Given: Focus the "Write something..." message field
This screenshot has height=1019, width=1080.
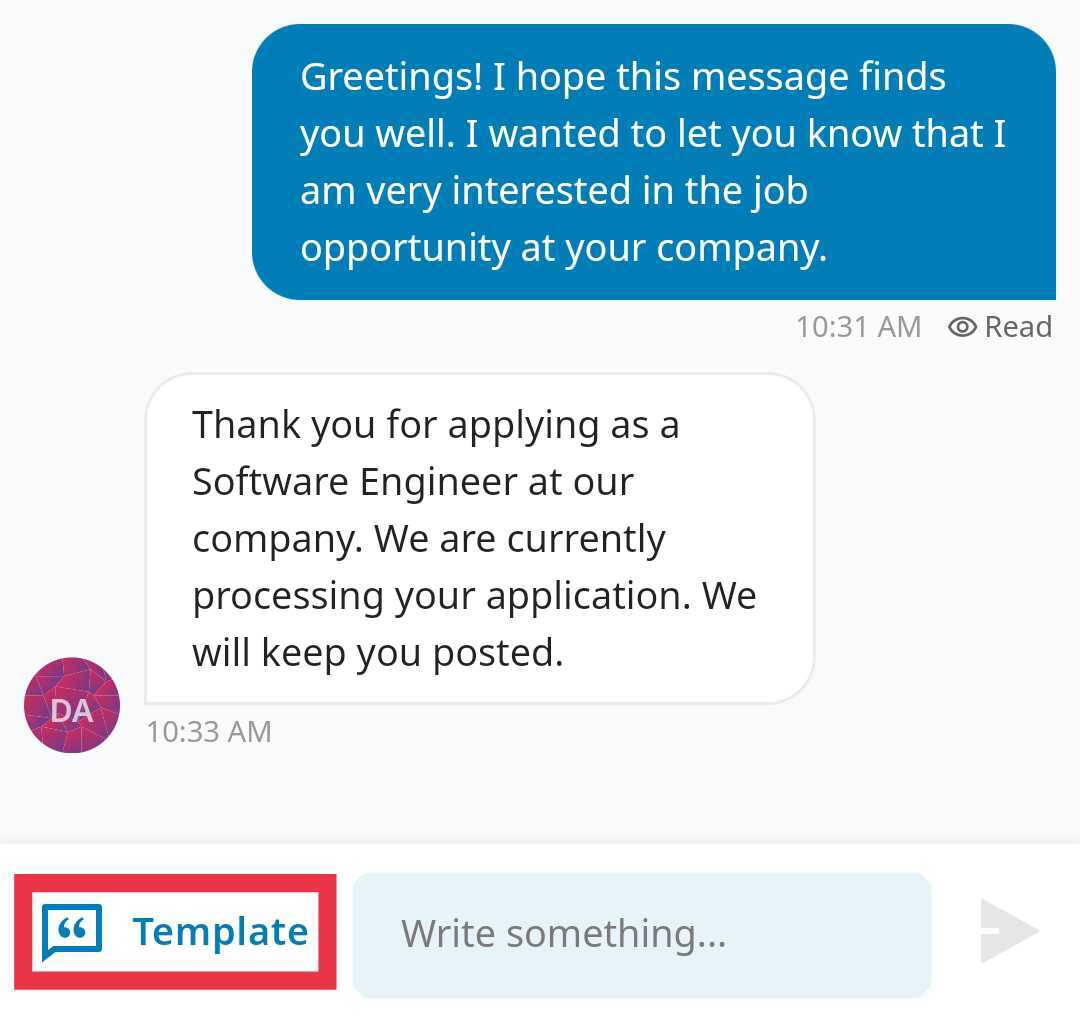Looking at the screenshot, I should point(642,934).
